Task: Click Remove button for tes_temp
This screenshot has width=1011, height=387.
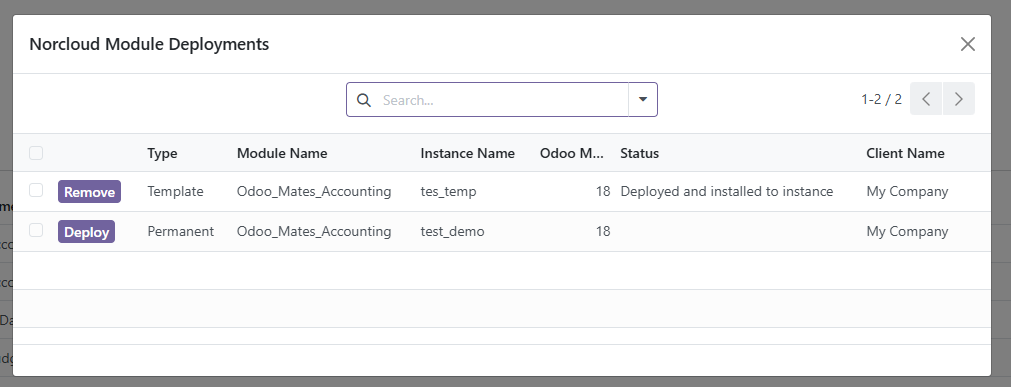Action: 90,192
